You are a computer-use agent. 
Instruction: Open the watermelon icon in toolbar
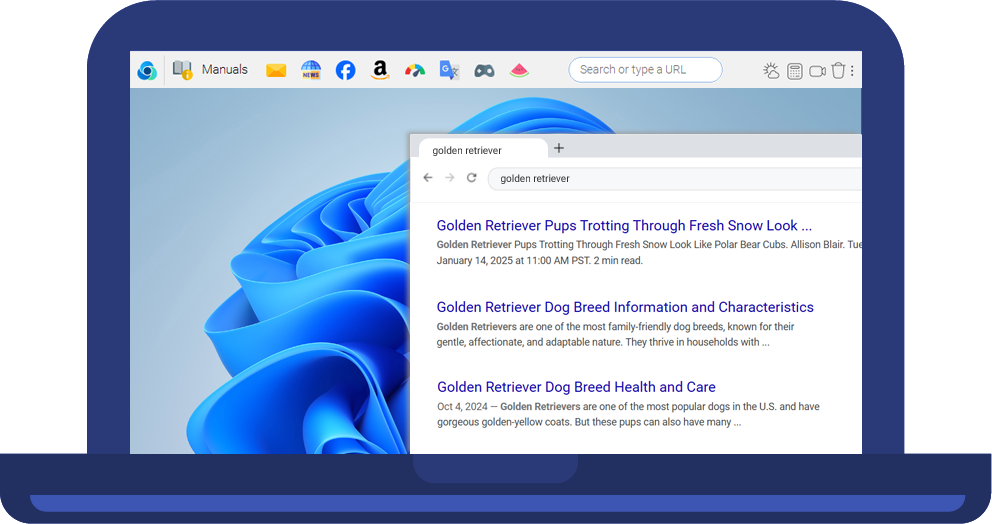pyautogui.click(x=518, y=70)
